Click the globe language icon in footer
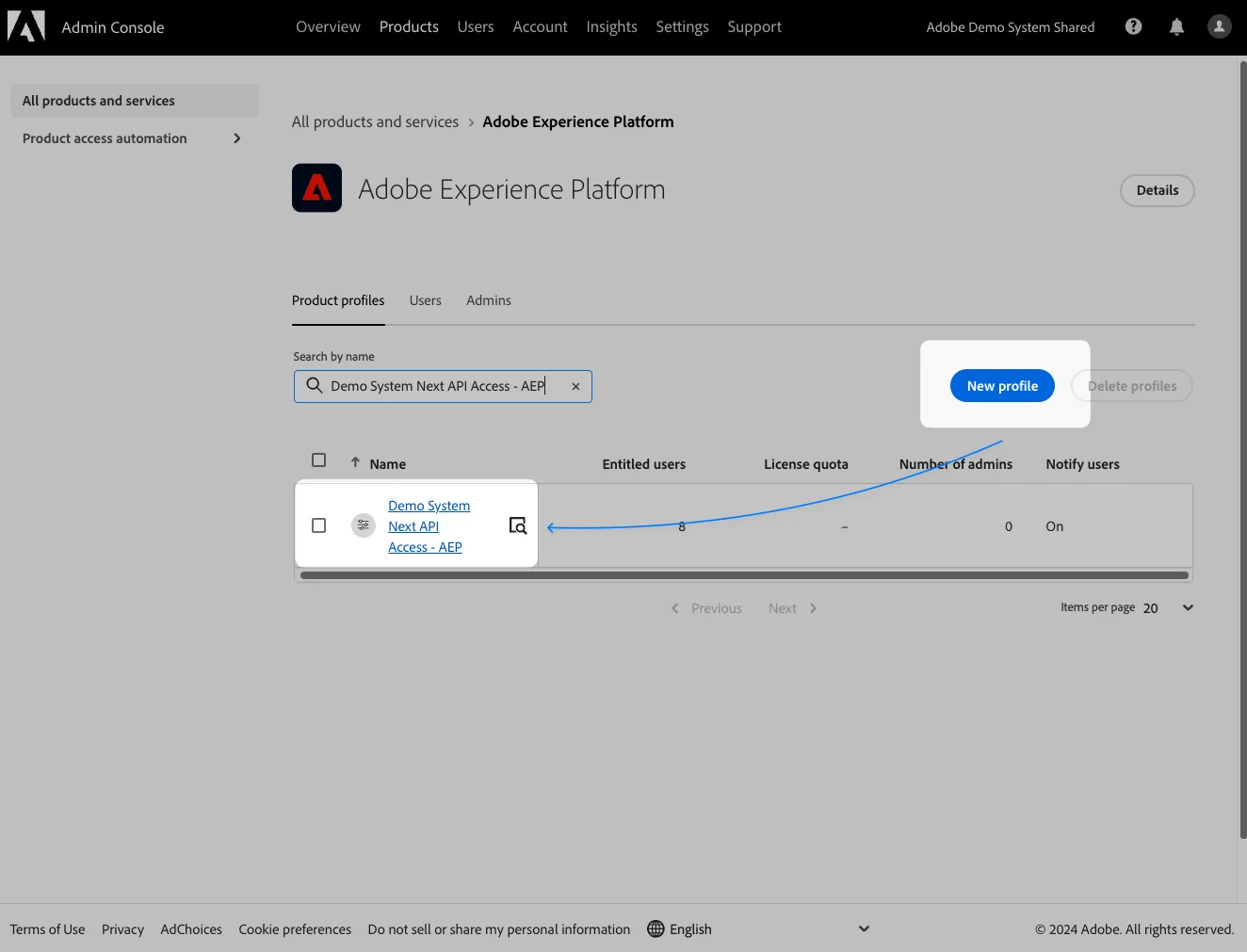This screenshot has height=952, width=1247. 656,929
